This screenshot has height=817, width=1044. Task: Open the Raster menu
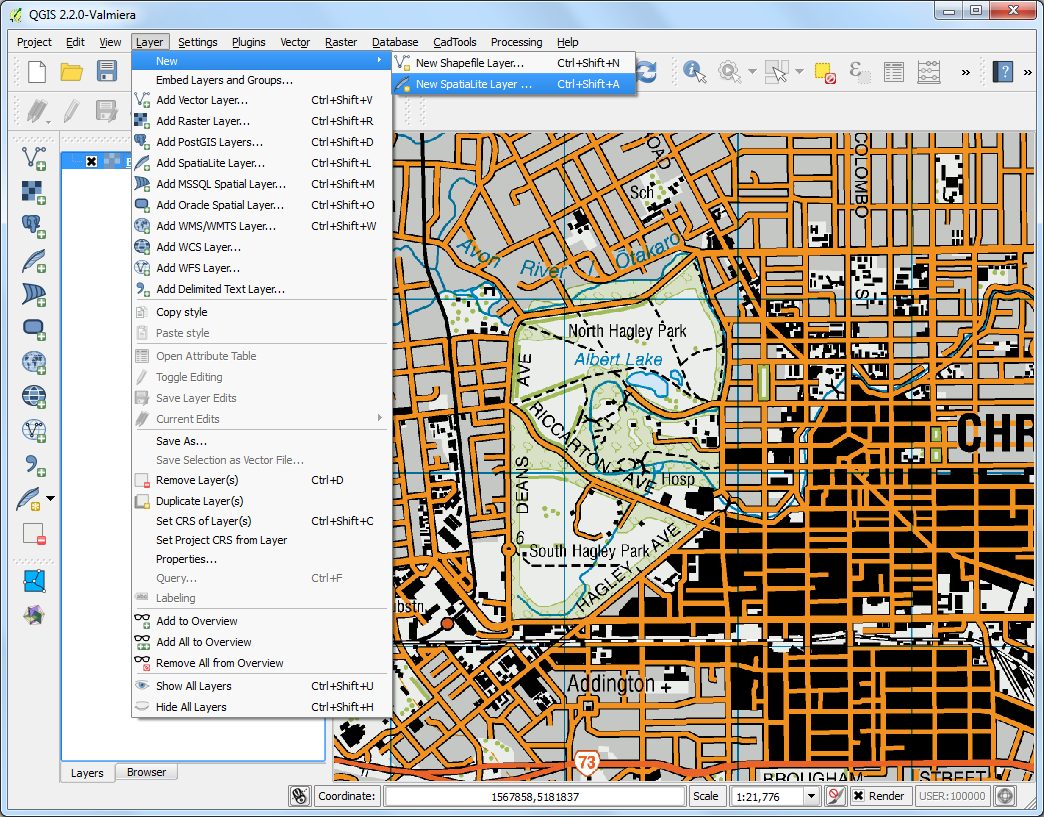341,42
